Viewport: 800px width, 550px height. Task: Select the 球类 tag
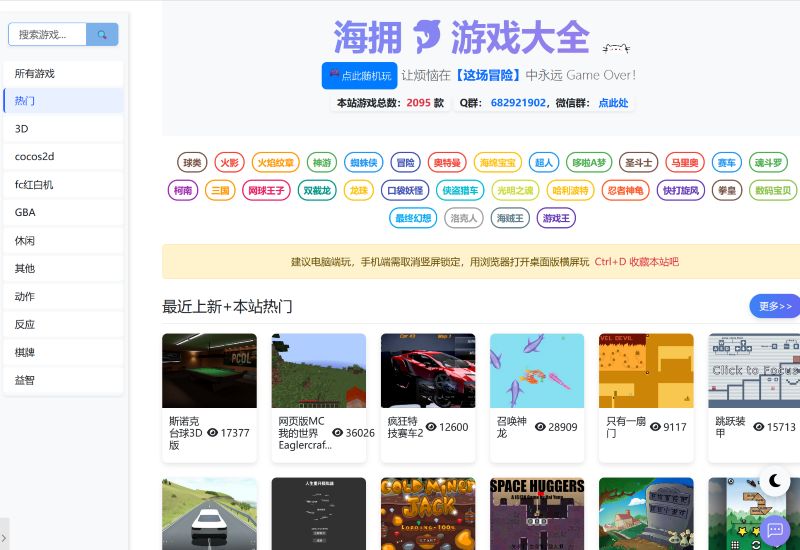click(192, 163)
